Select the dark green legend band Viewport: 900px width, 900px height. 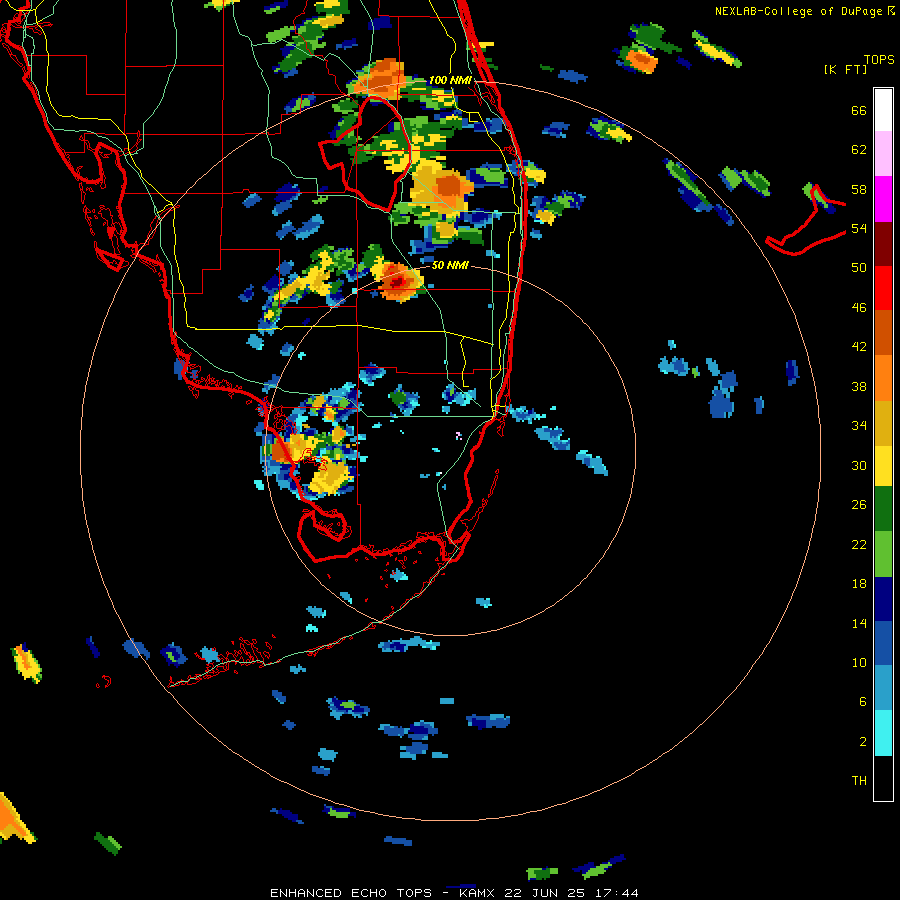(883, 509)
